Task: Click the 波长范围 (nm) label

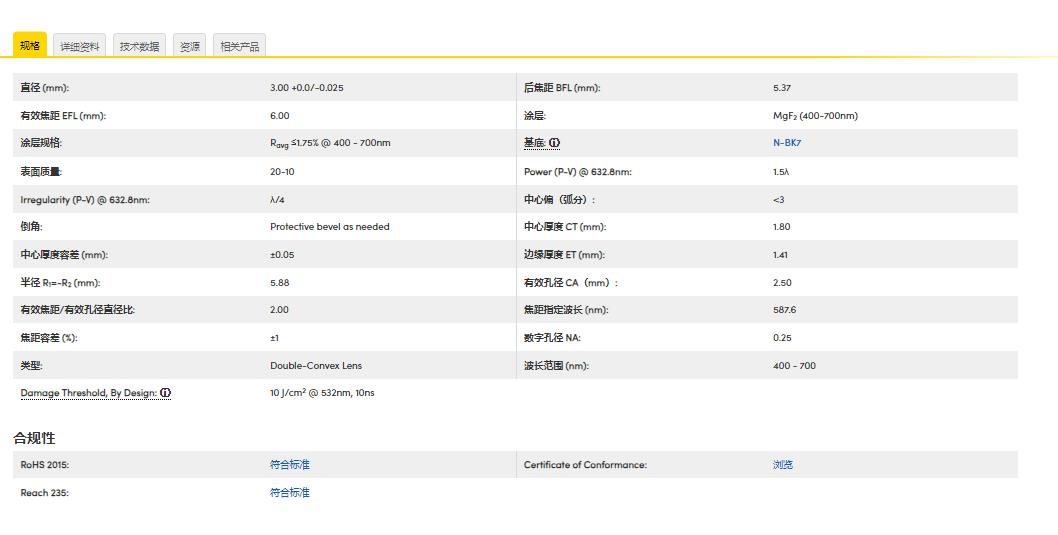Action: click(556, 366)
